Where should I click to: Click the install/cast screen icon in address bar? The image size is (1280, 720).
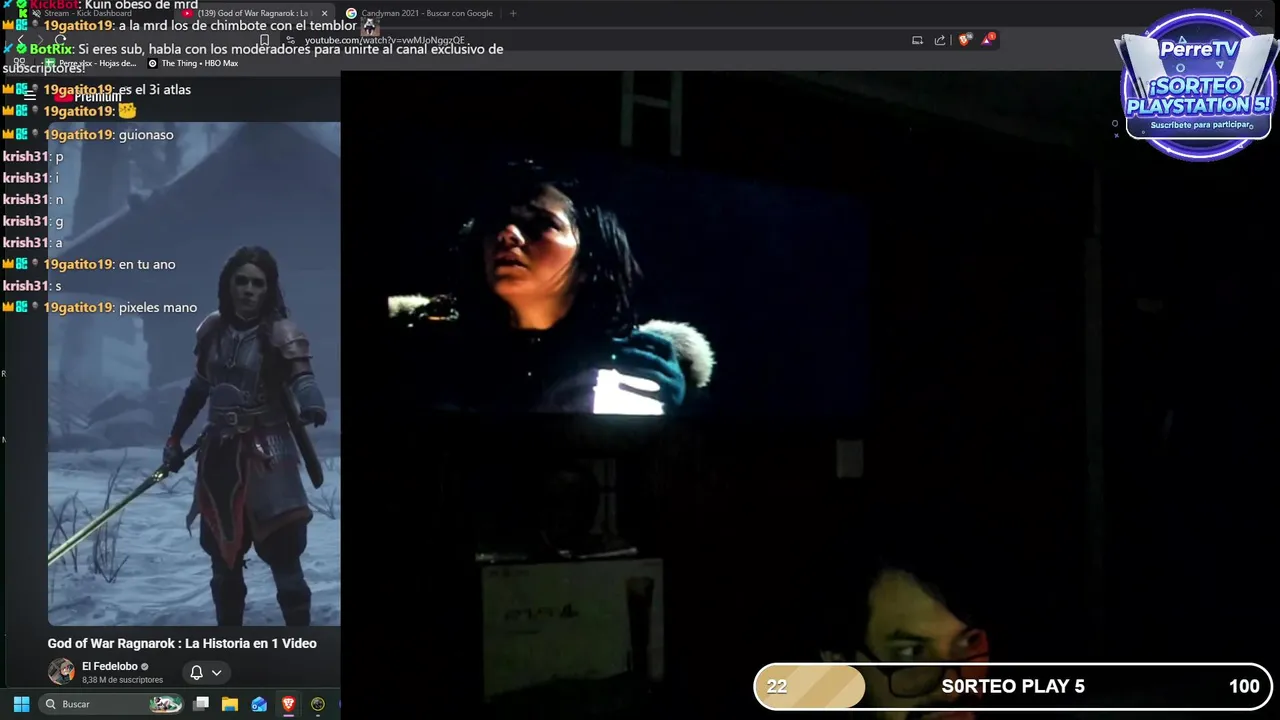coord(917,40)
